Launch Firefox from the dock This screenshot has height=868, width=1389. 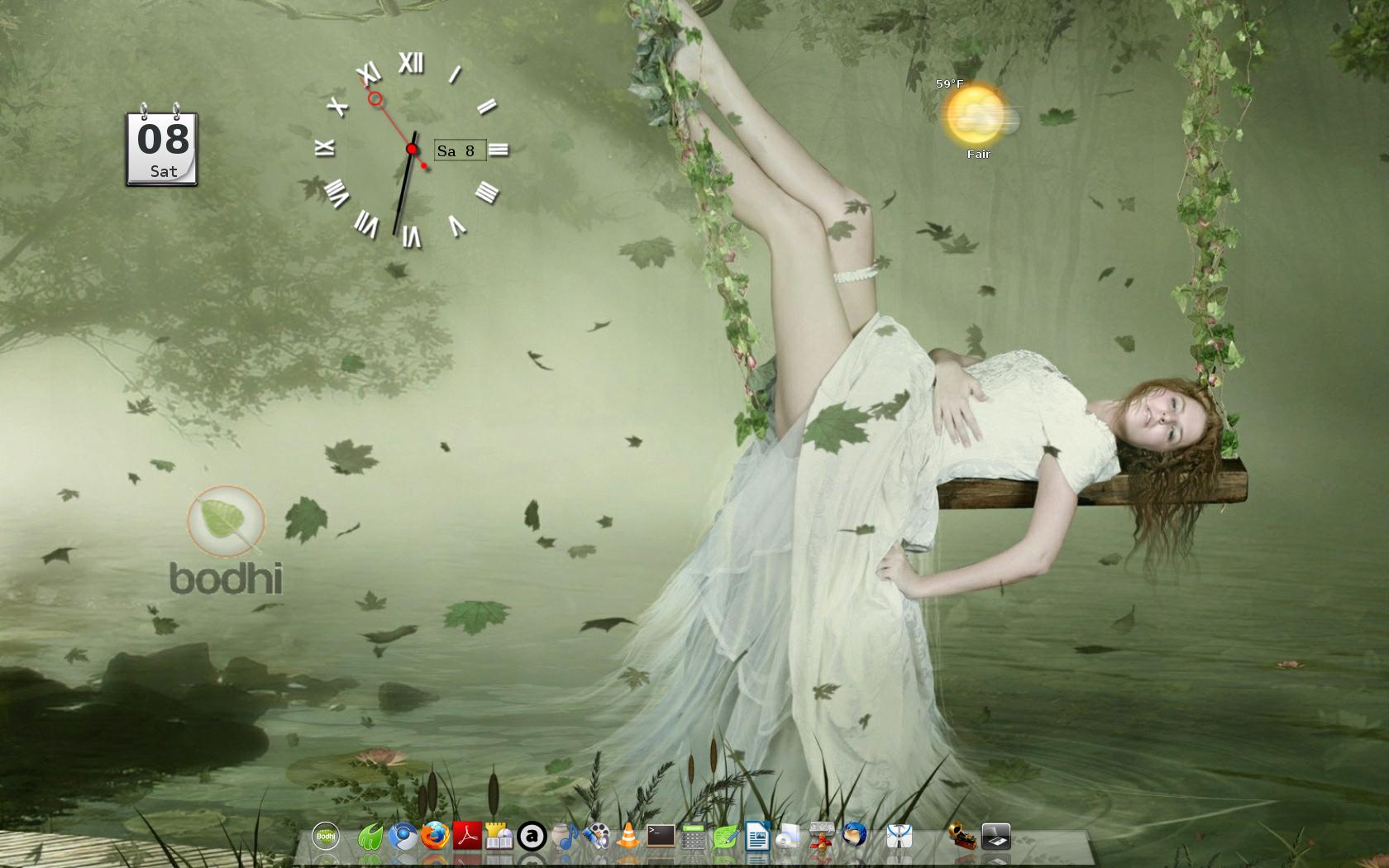pos(435,837)
